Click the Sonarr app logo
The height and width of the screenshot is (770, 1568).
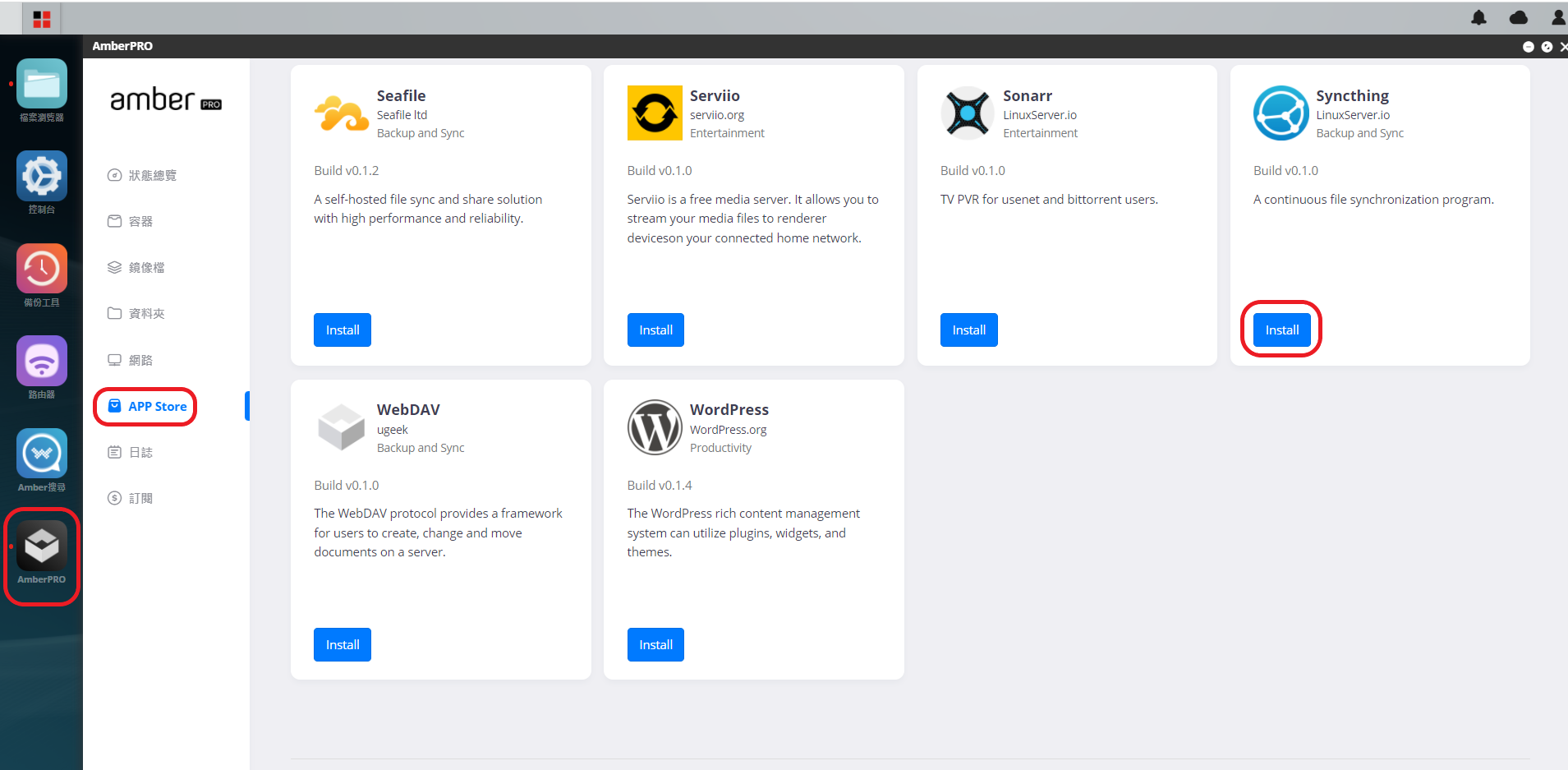pyautogui.click(x=968, y=113)
